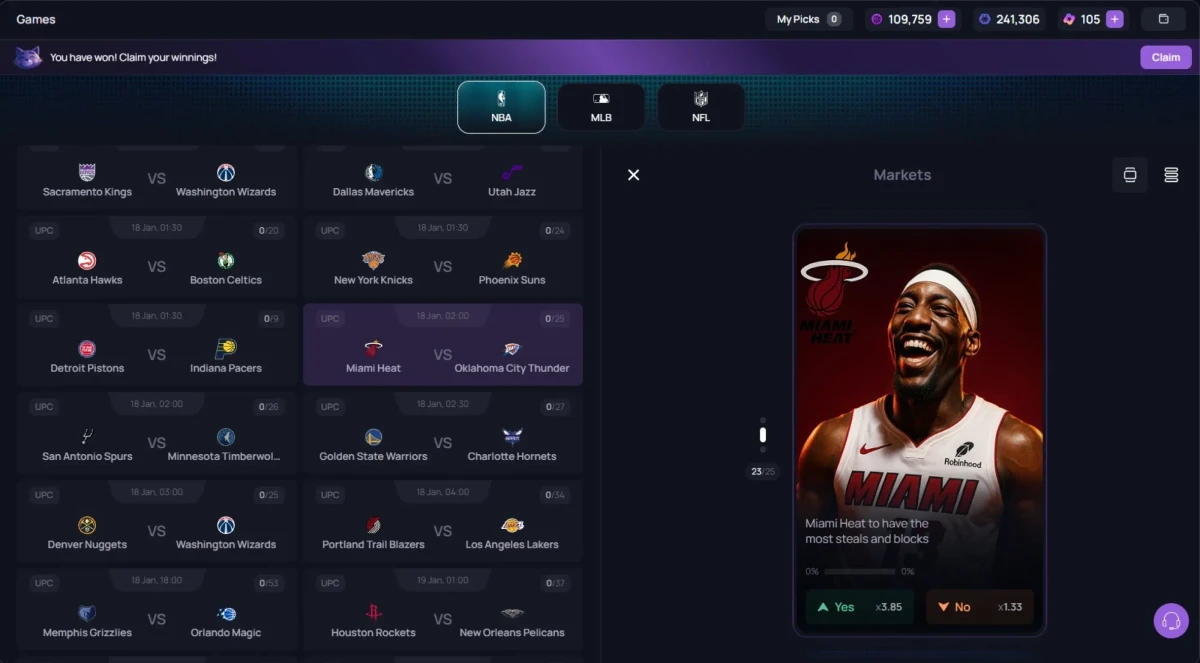This screenshot has height=663, width=1200.
Task: Click the Orlando Magic logo
Action: pos(226,613)
